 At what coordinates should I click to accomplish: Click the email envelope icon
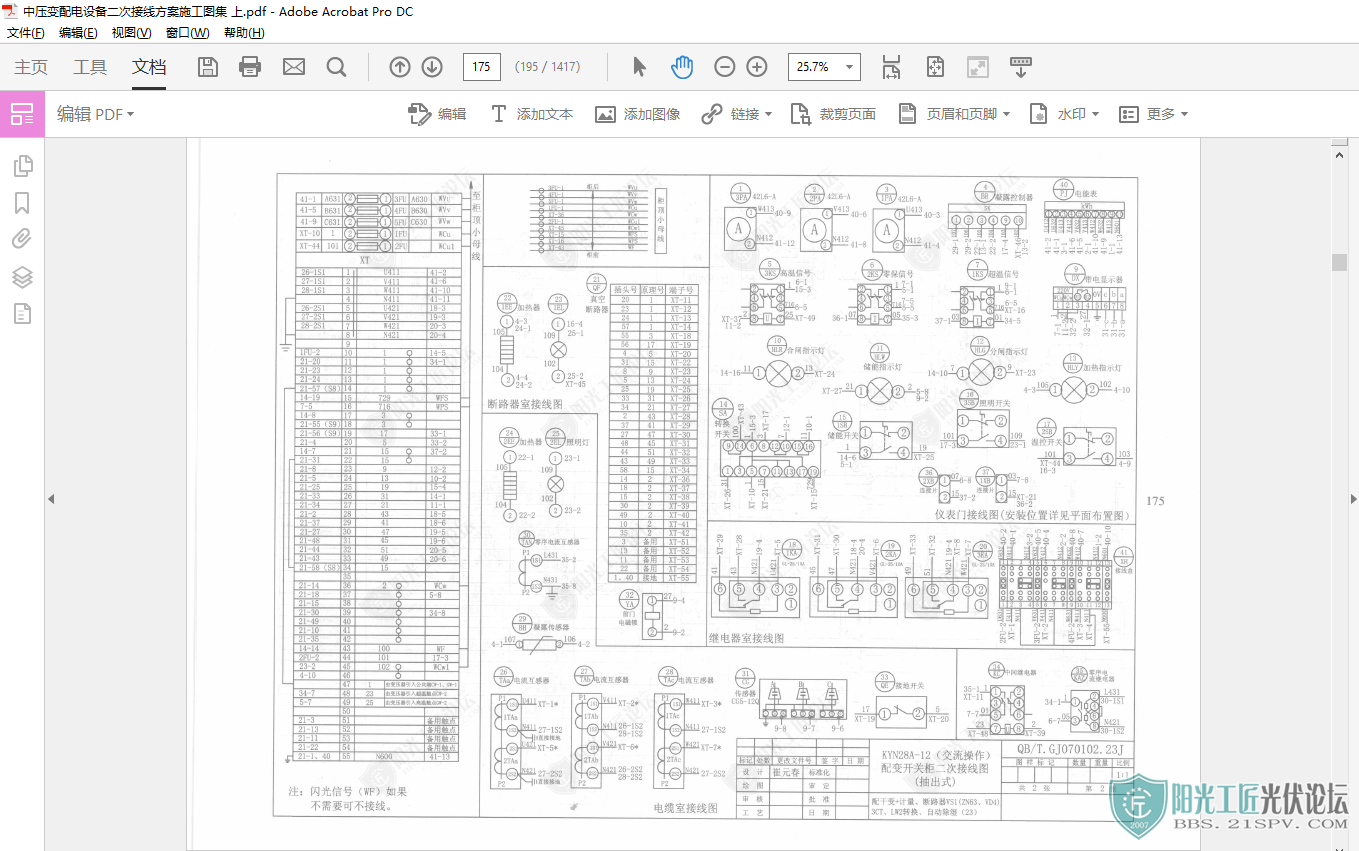pos(294,67)
